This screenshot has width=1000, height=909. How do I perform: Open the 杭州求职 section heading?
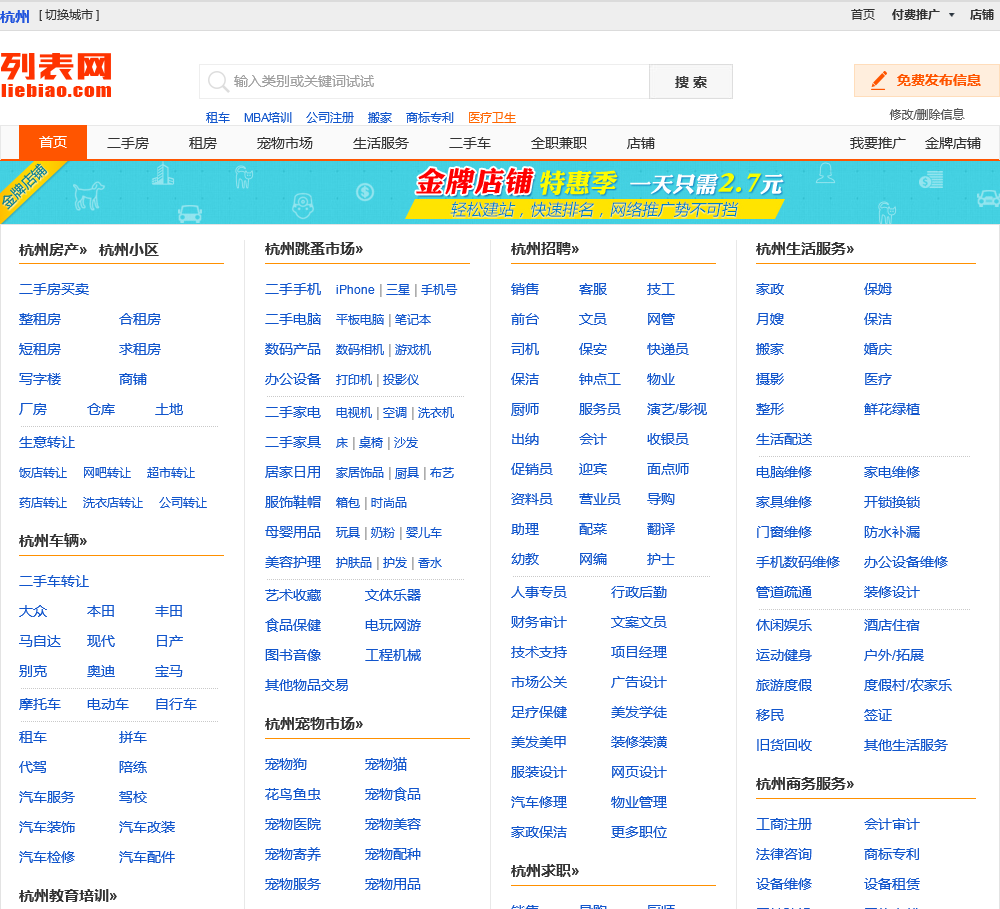545,871
